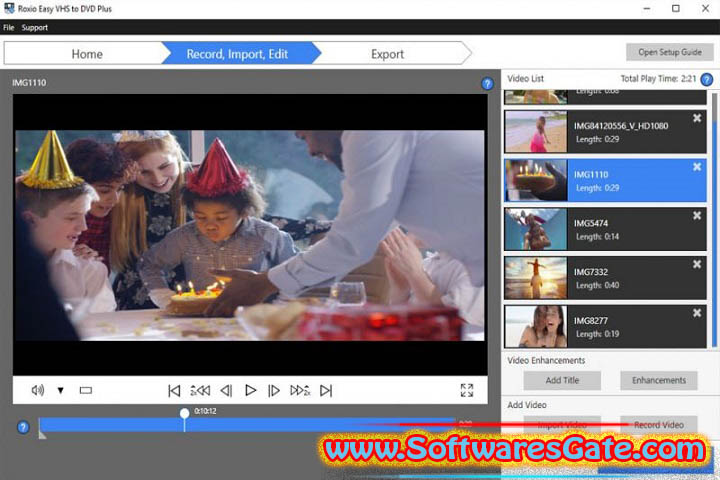The height and width of the screenshot is (480, 720).
Task: Click the timeline playhead handle
Action: (x=185, y=413)
